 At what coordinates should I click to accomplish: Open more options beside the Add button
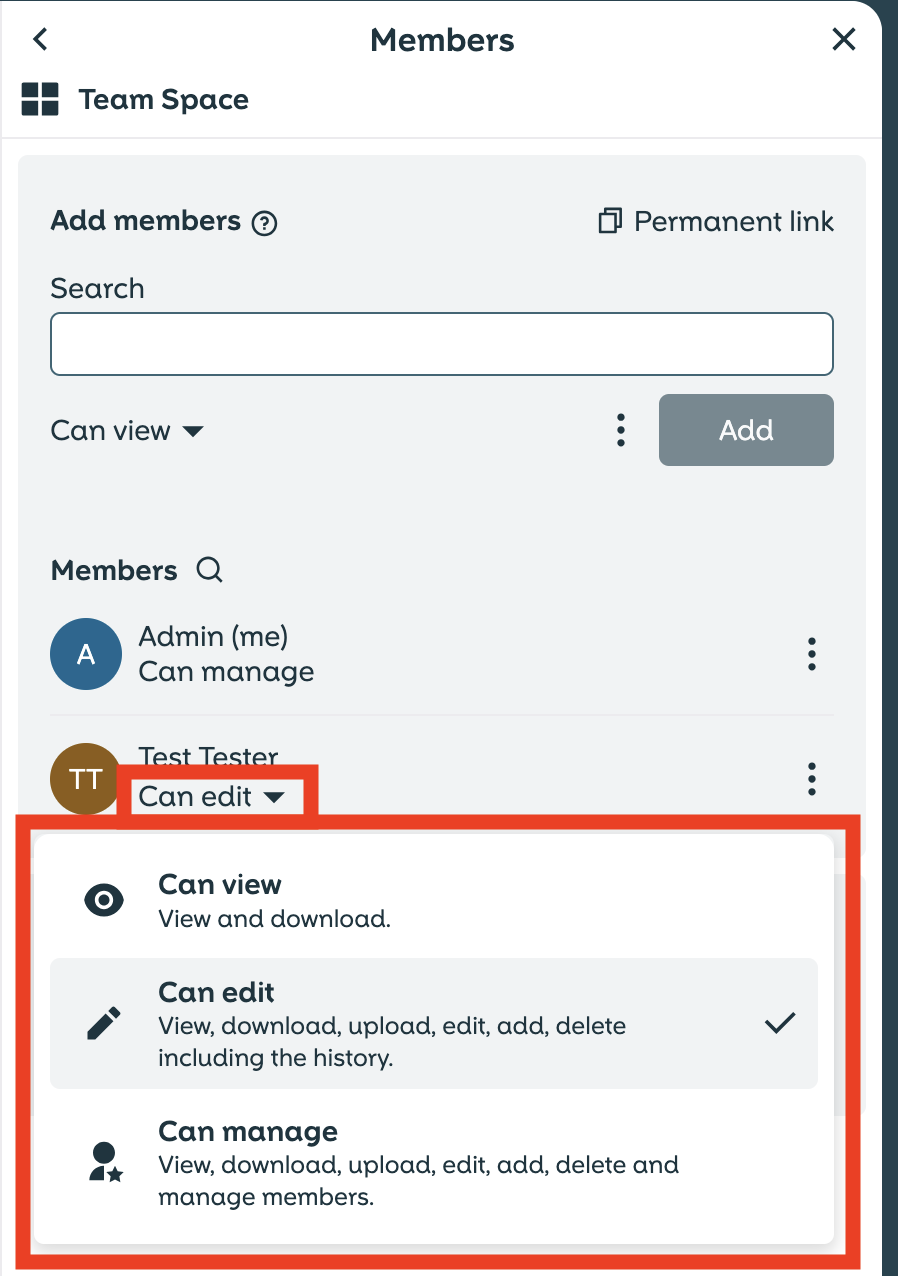pos(621,430)
